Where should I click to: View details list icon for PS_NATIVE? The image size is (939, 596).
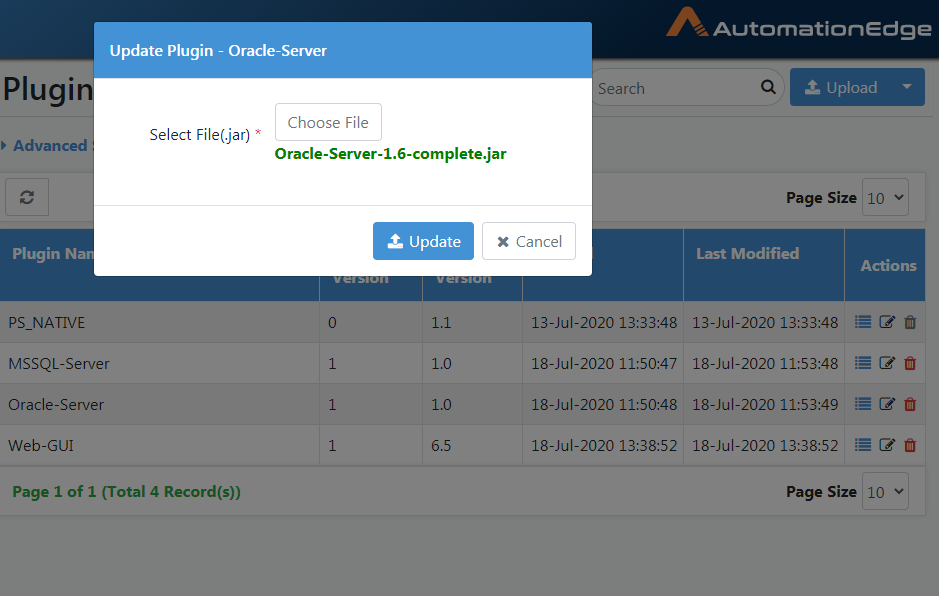(x=863, y=322)
